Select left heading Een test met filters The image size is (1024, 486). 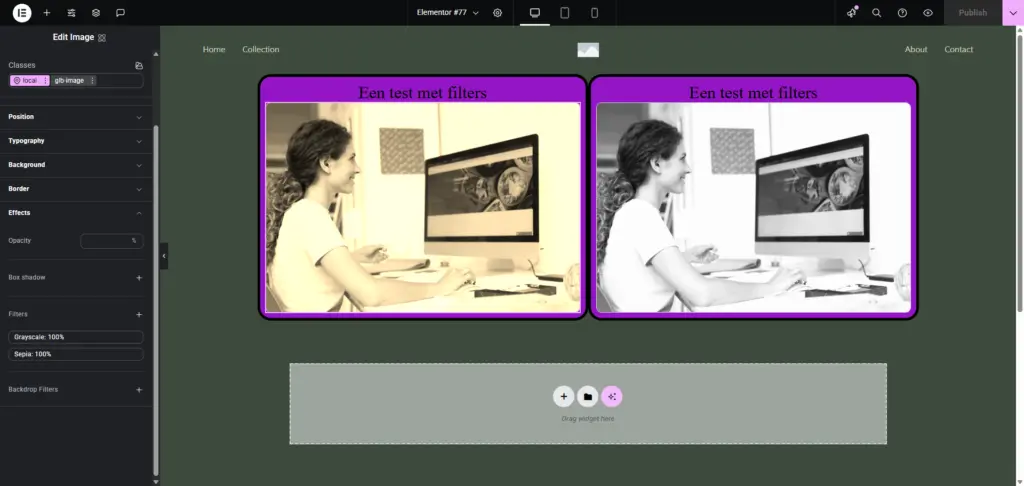click(422, 93)
